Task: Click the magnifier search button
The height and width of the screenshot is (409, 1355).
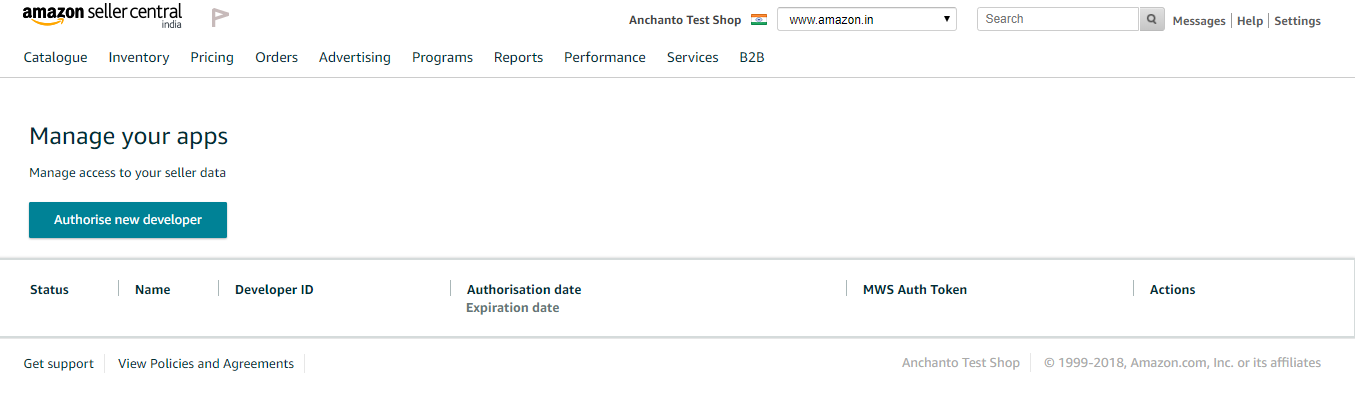Action: [1152, 19]
